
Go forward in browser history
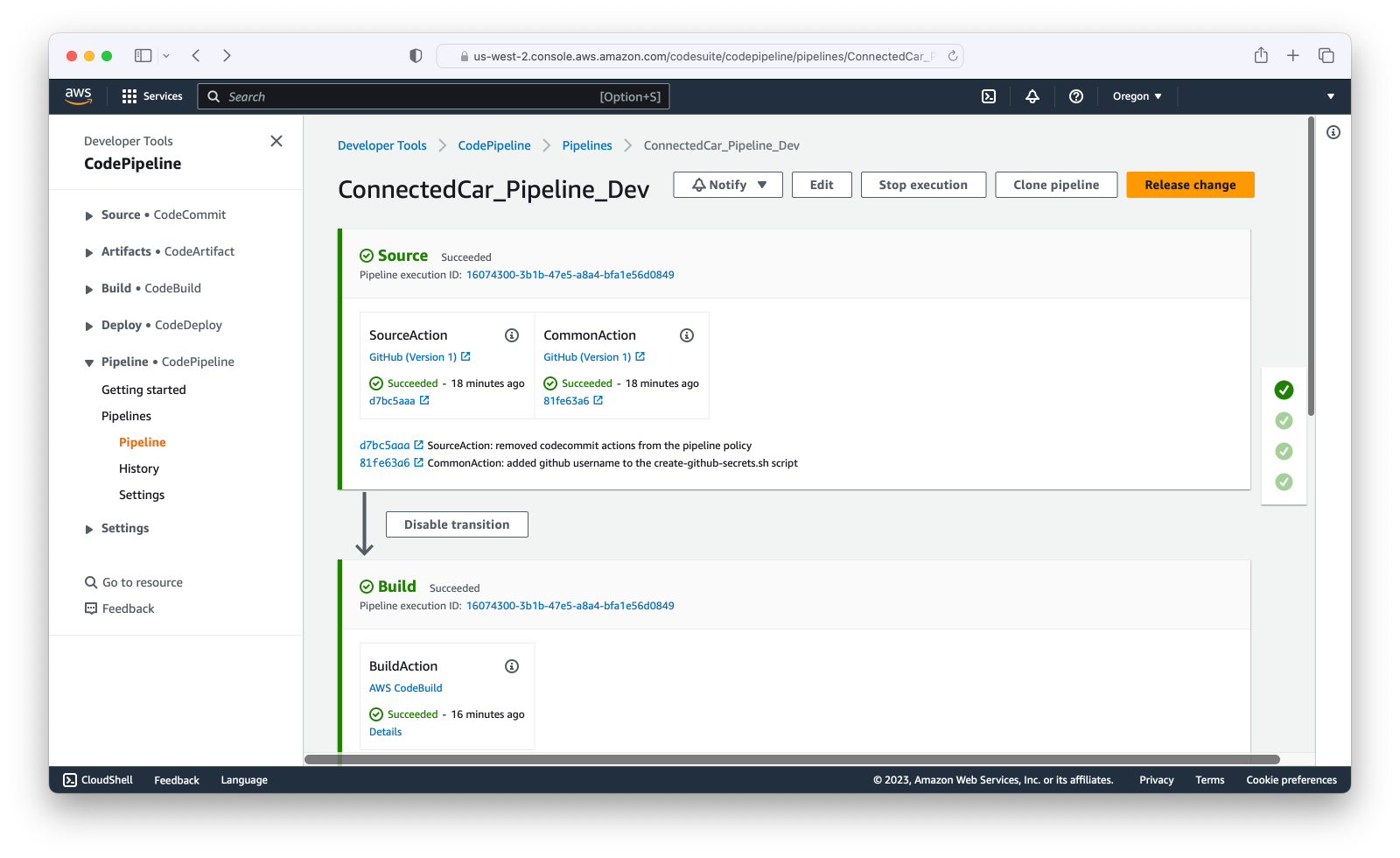tap(227, 55)
